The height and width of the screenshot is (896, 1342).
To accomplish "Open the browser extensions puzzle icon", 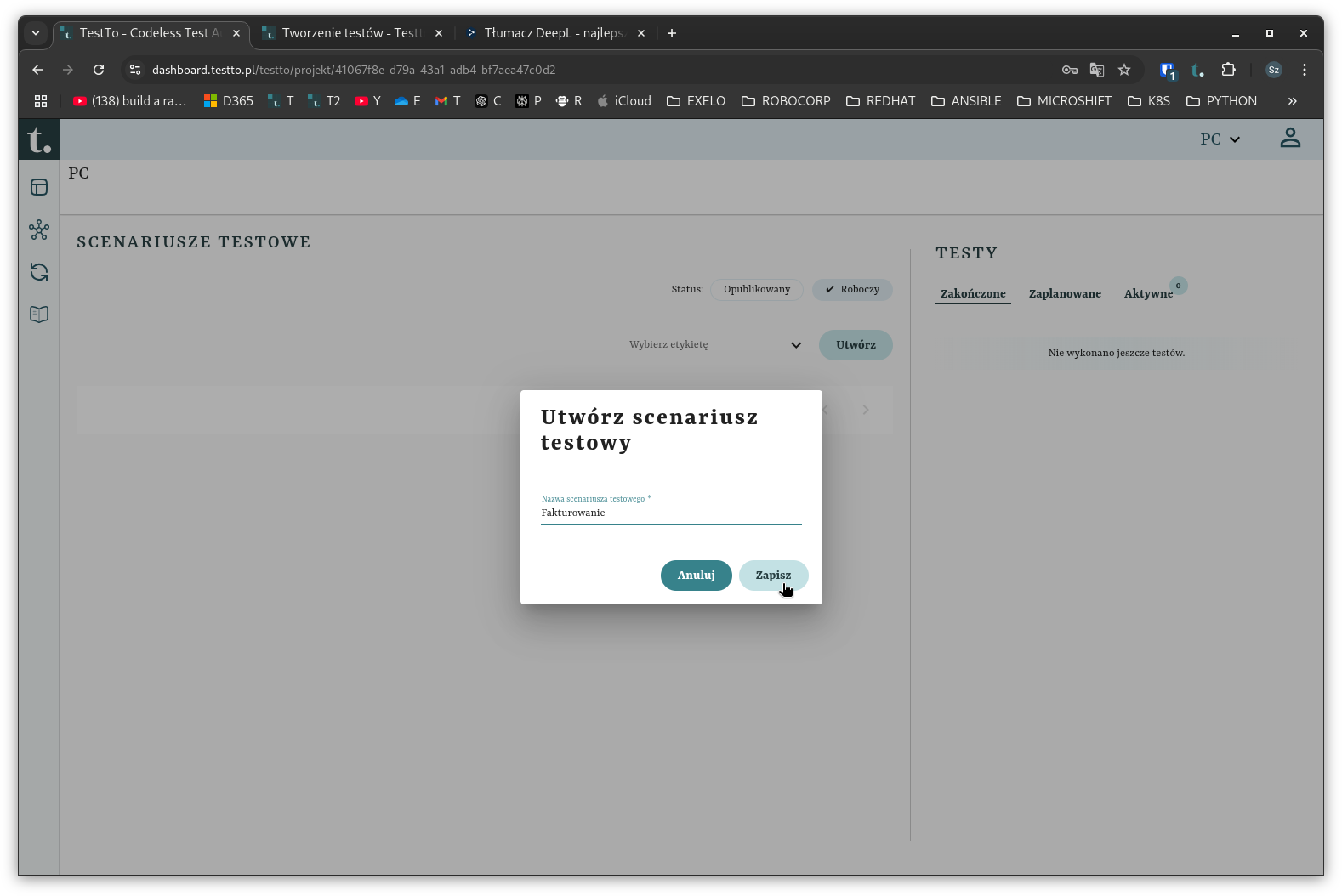I will pyautogui.click(x=1228, y=70).
